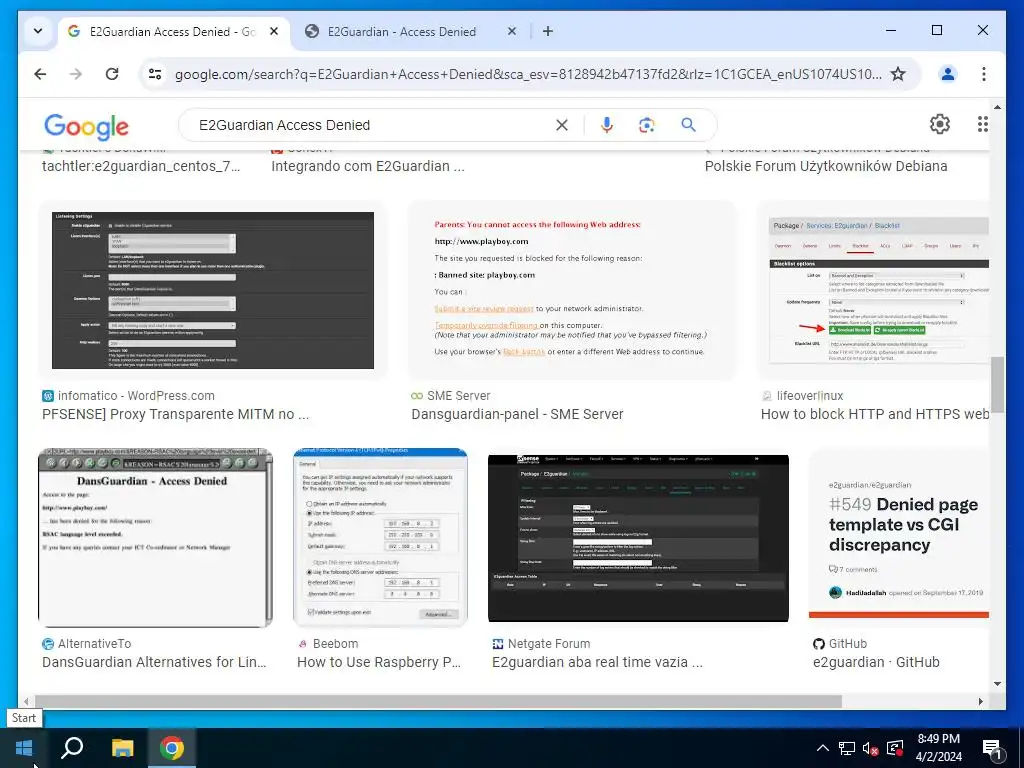The width and height of the screenshot is (1024, 768).
Task: Open PFSENSE Proxy Transparente MITM result
Action: [176, 414]
